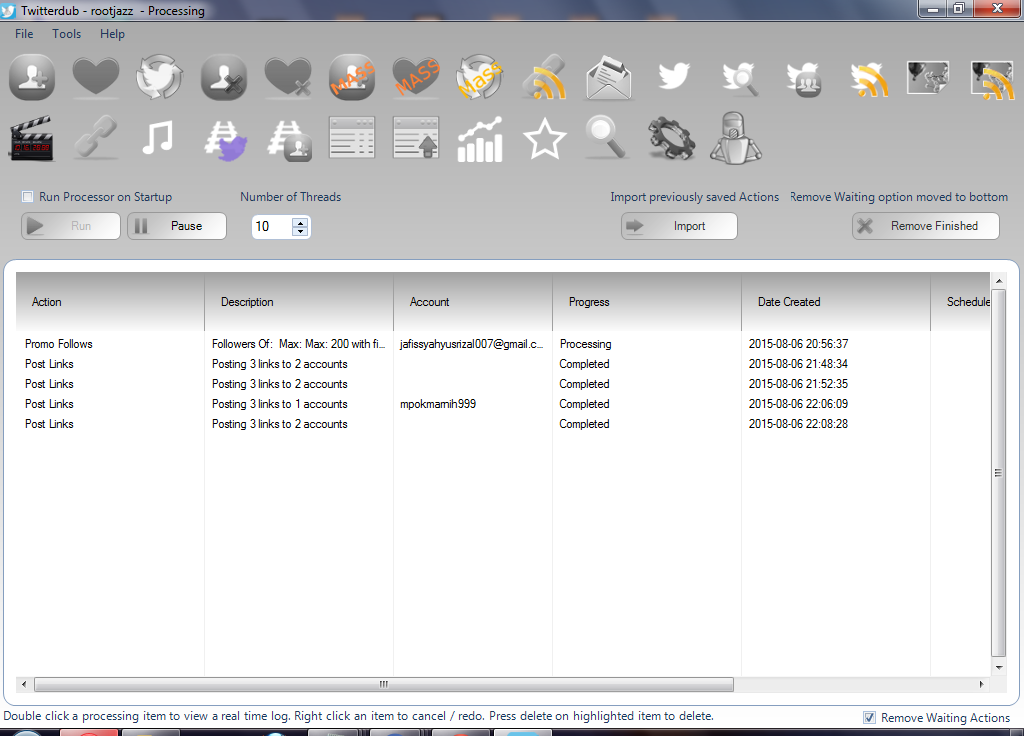
Task: Open the gear settings icon
Action: point(671,138)
